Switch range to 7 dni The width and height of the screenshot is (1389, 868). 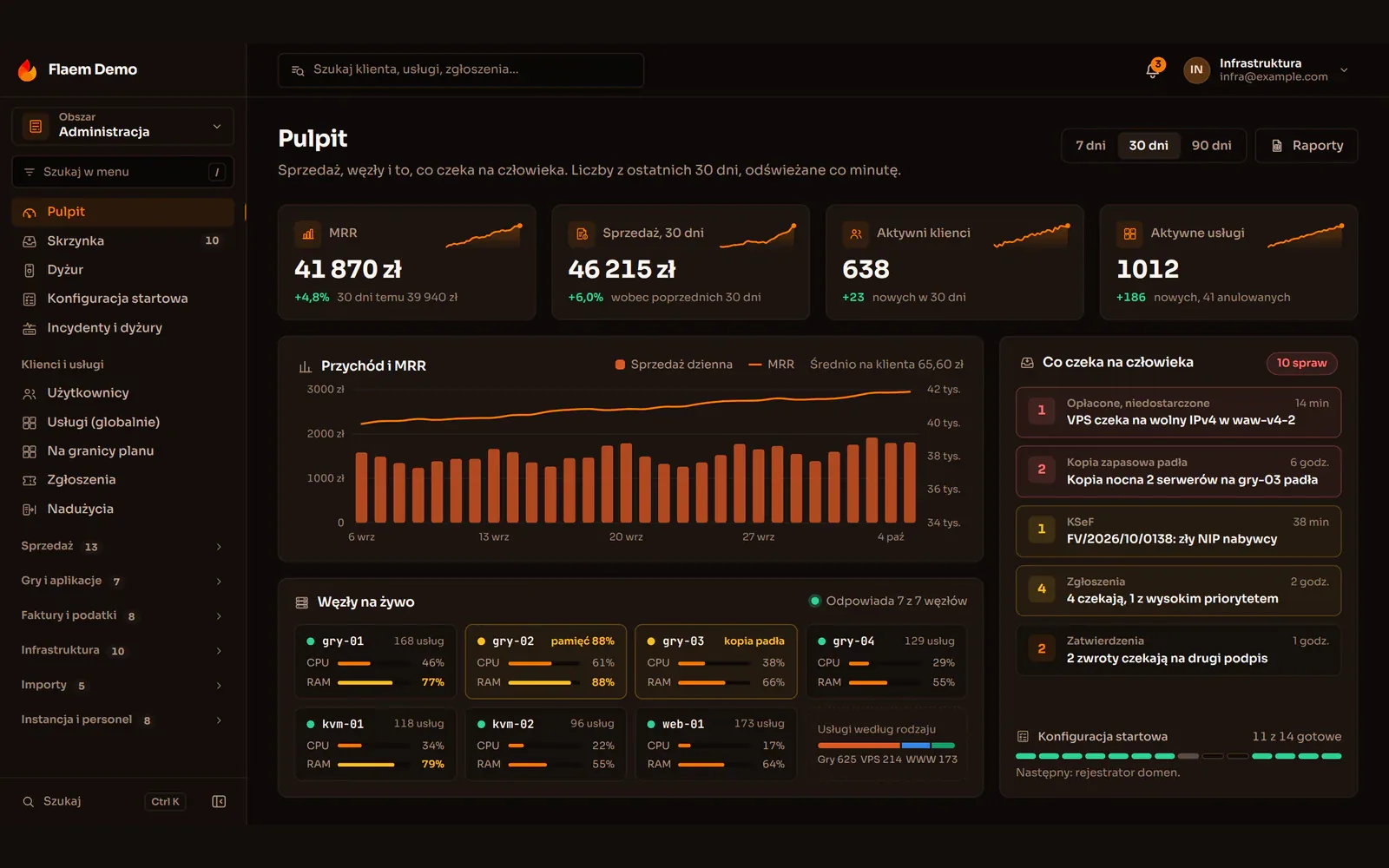(1090, 146)
